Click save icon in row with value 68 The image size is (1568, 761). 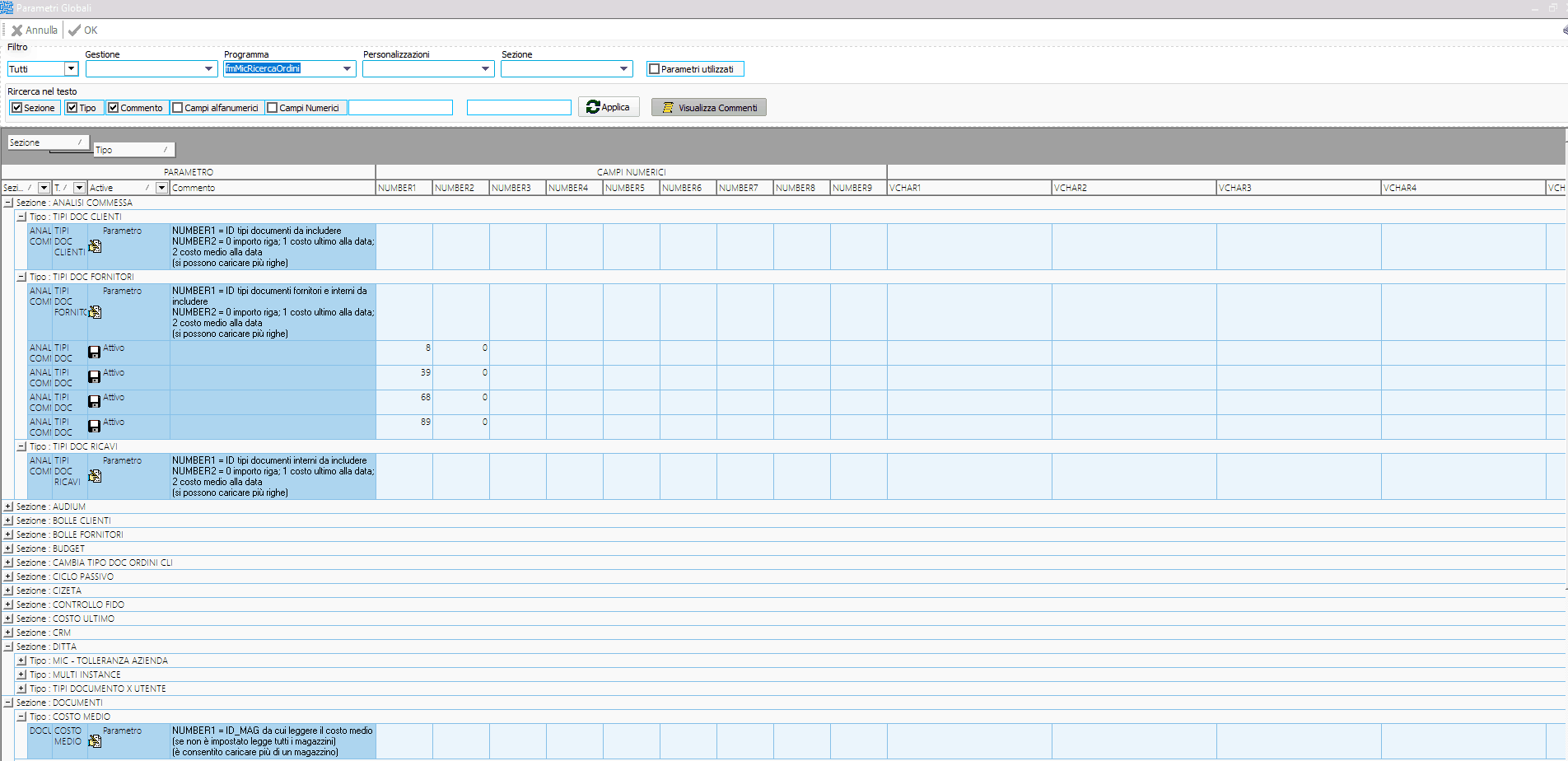(x=95, y=402)
